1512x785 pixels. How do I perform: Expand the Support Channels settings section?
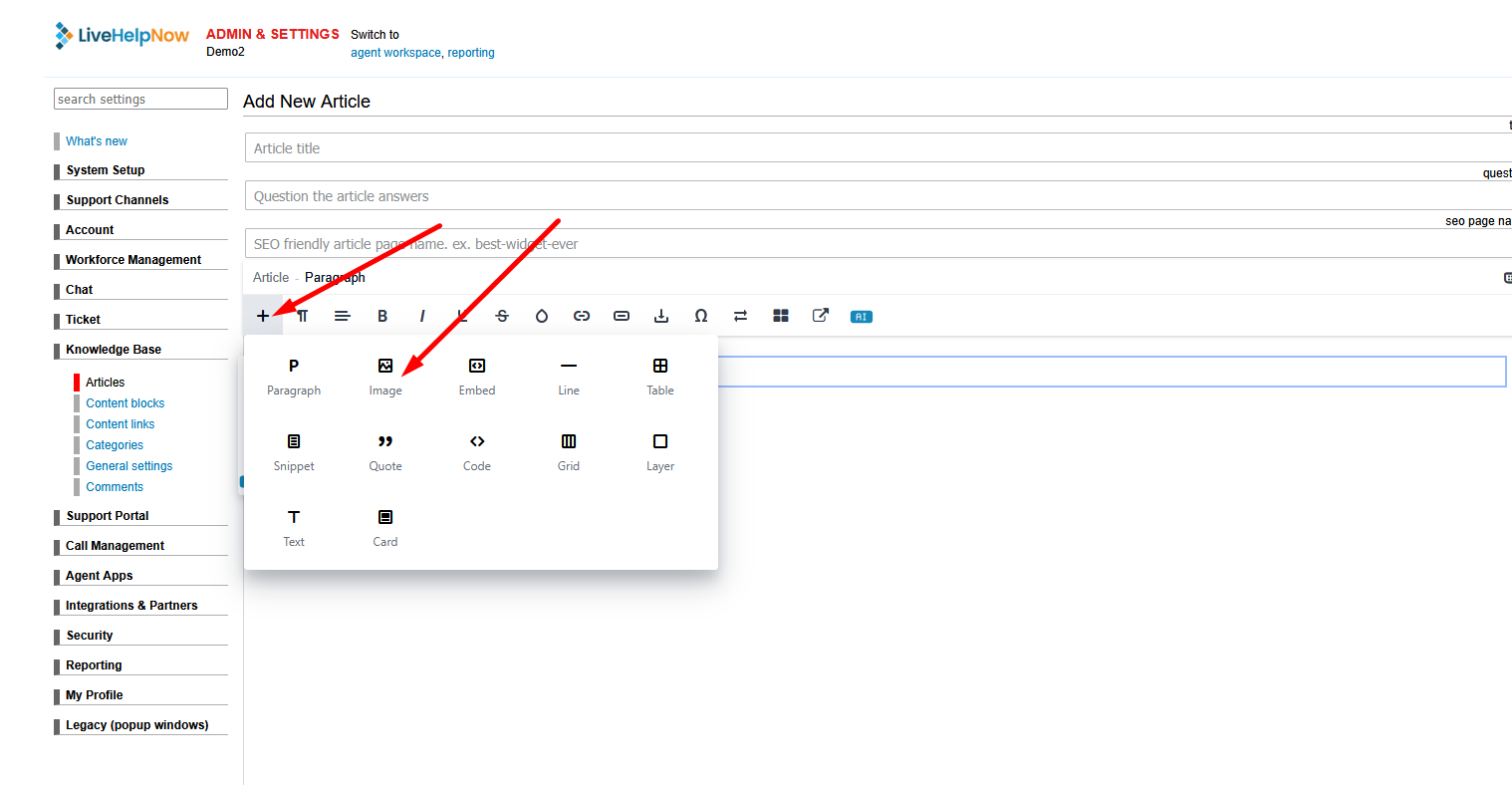coord(118,200)
